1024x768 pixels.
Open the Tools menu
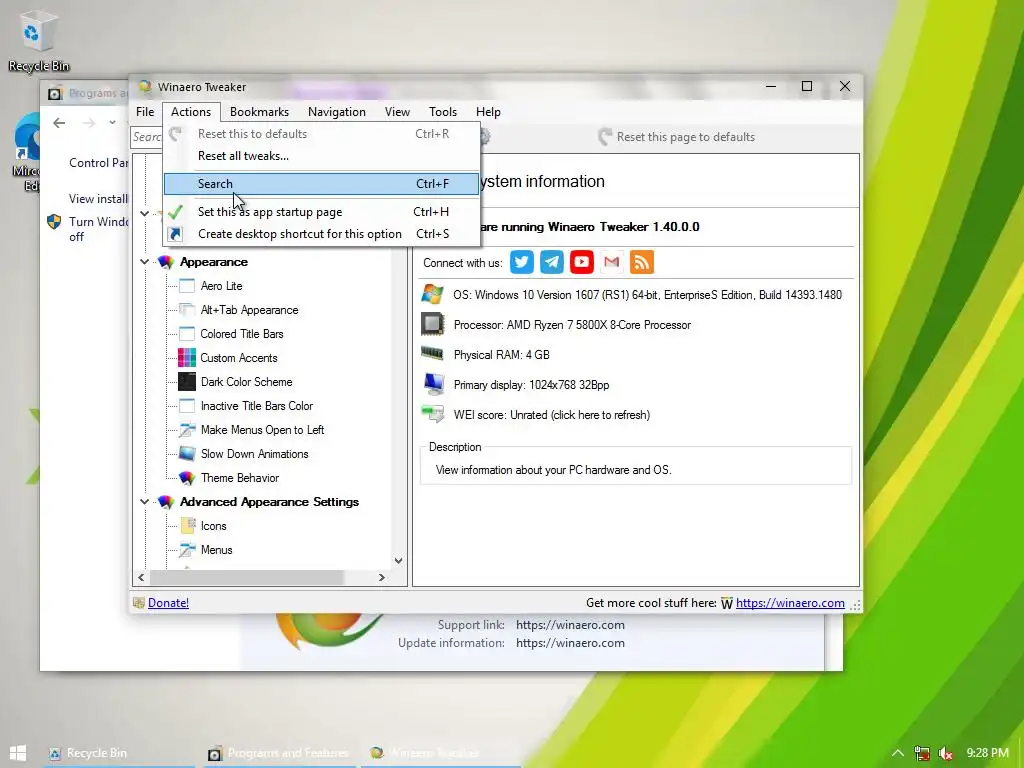[443, 112]
